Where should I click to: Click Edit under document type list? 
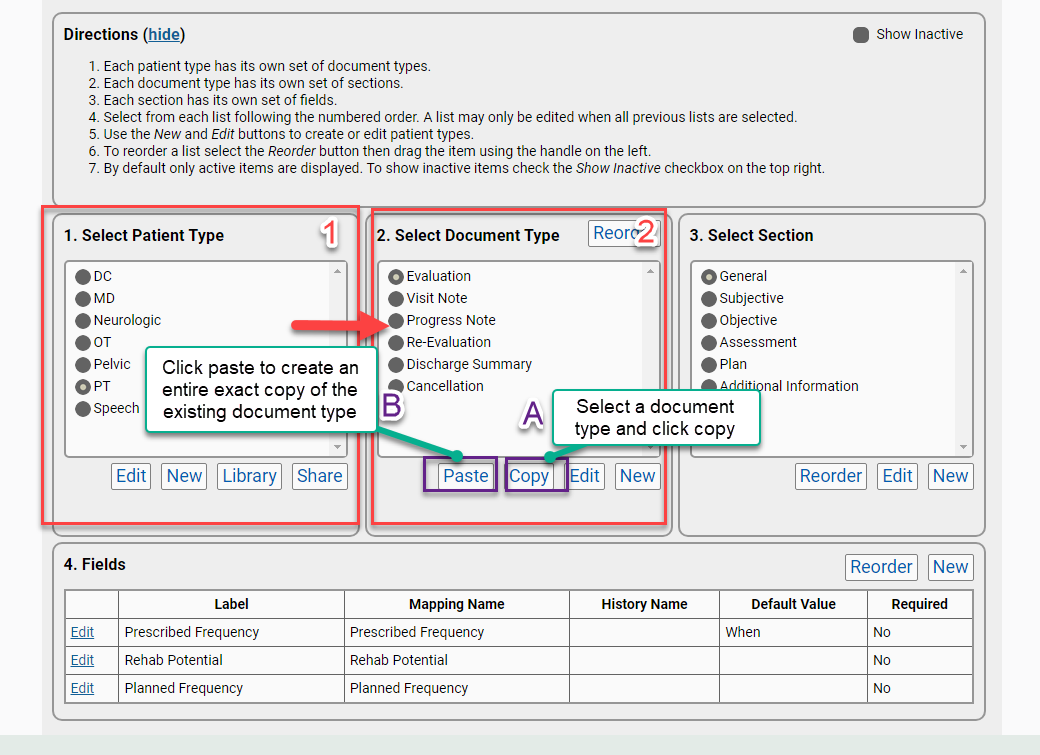click(584, 476)
